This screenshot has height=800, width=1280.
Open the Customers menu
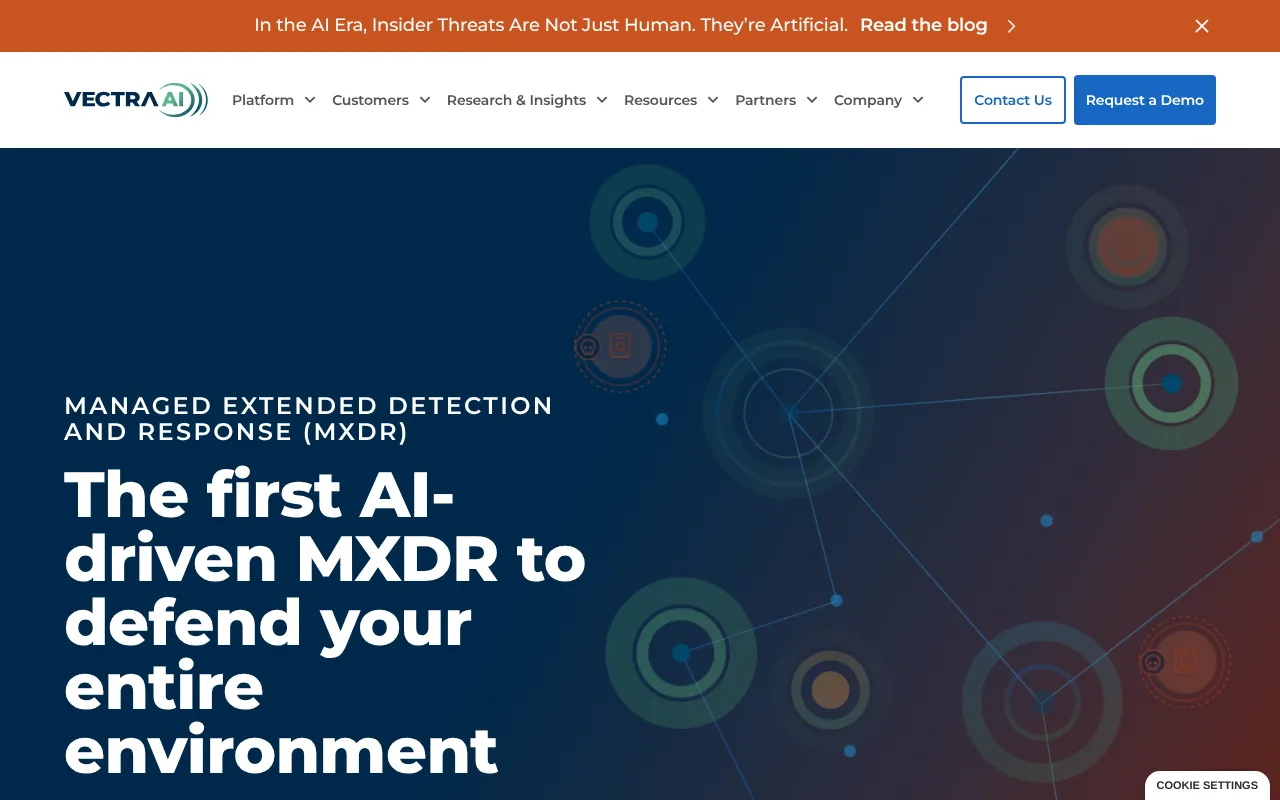[x=370, y=100]
